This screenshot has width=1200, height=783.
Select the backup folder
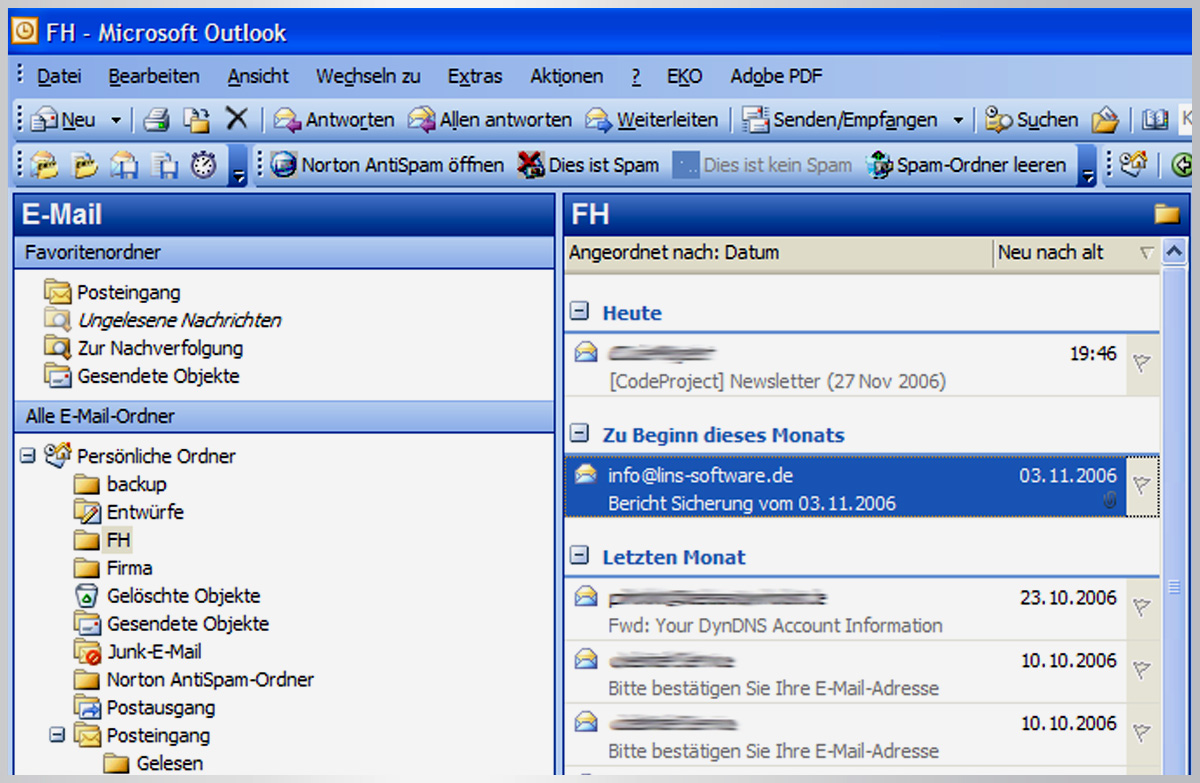[136, 484]
